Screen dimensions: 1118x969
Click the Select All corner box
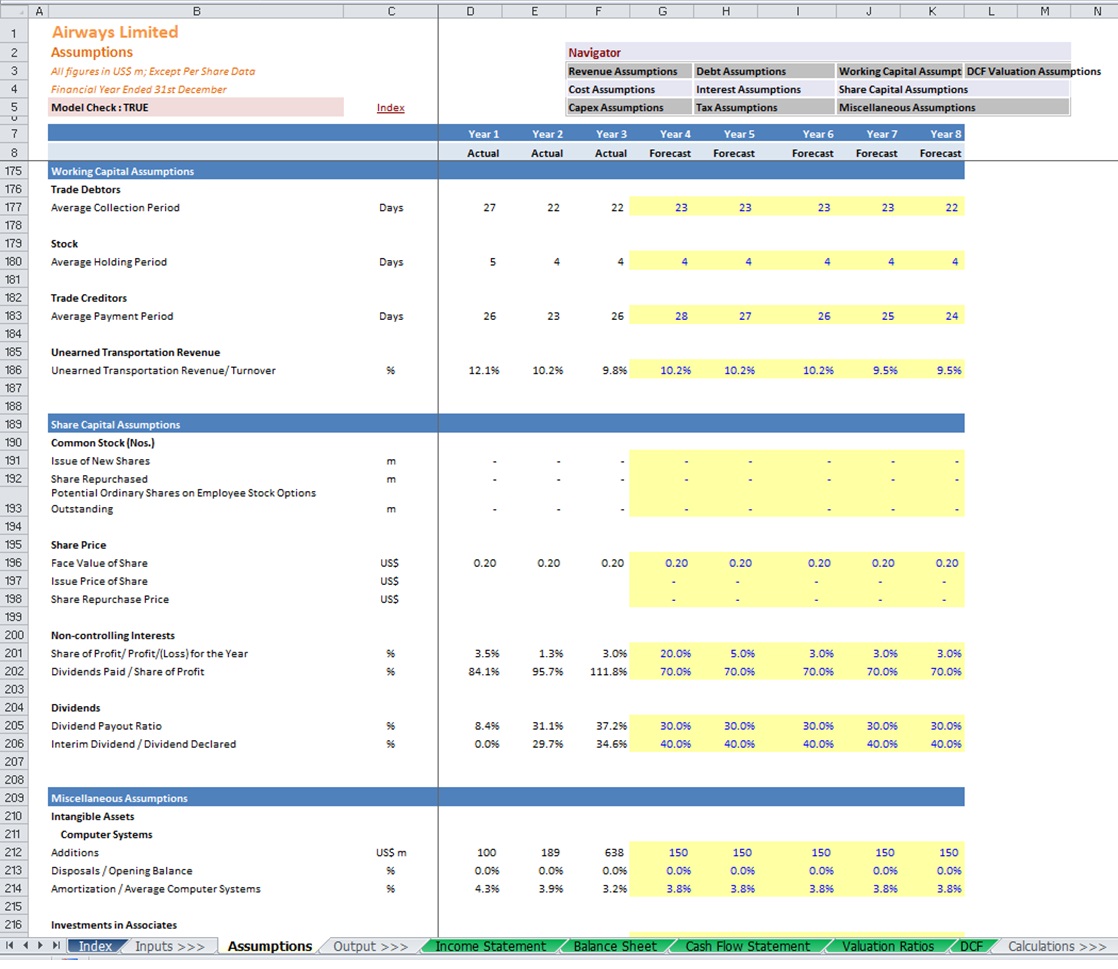pos(14,11)
